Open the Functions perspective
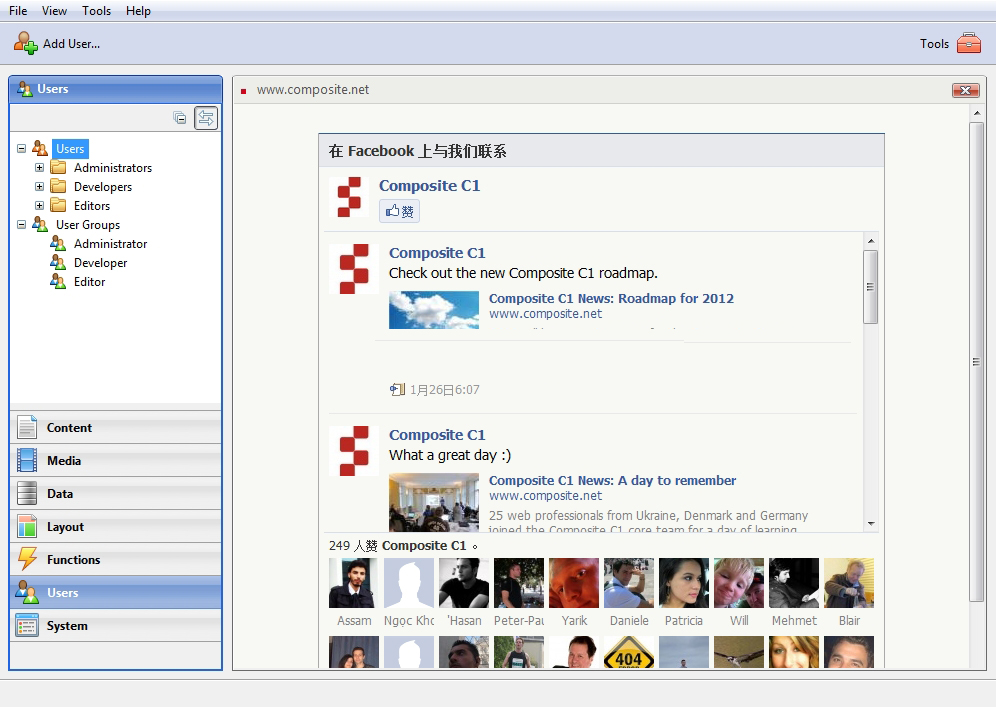996x707 pixels. (x=116, y=560)
